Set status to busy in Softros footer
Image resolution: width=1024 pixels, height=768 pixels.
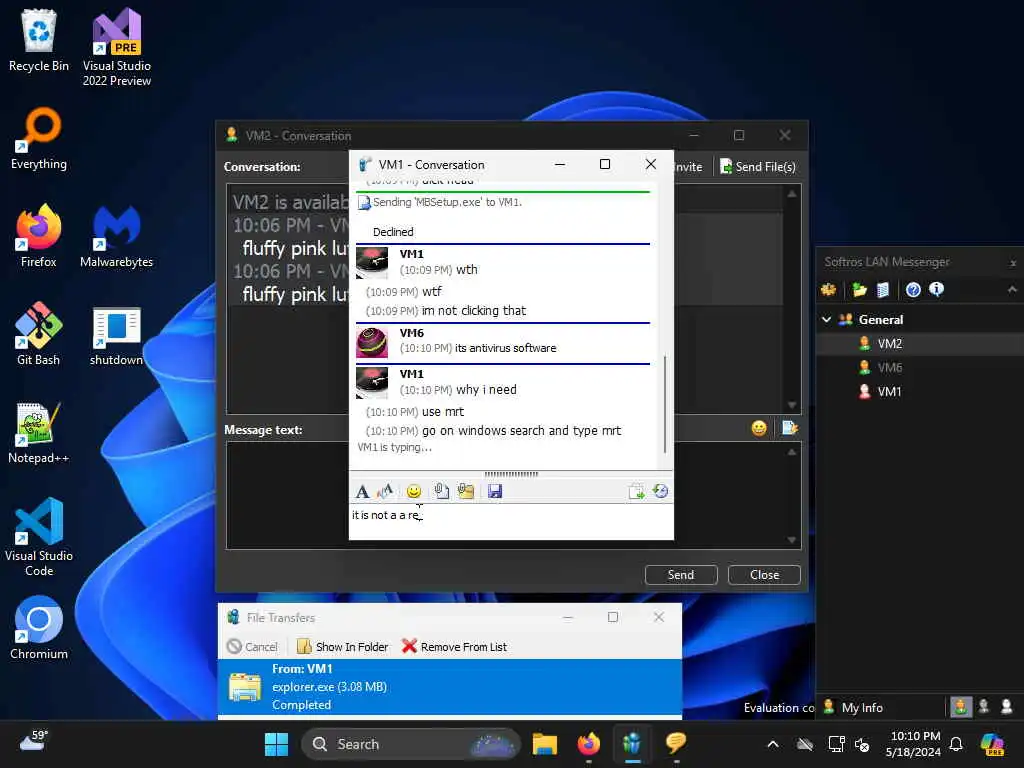tap(984, 707)
